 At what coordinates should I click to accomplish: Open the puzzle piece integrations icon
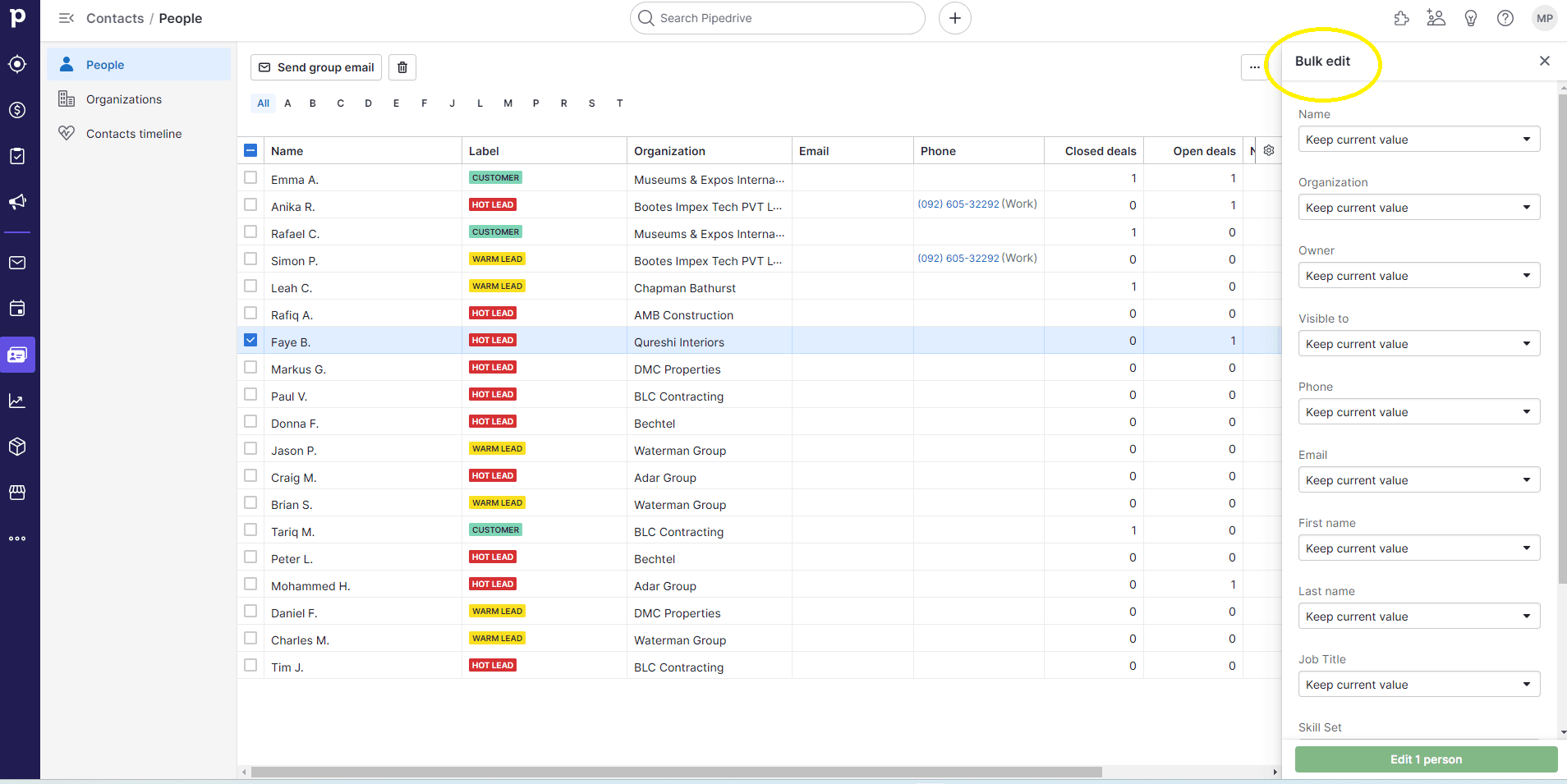(1402, 18)
